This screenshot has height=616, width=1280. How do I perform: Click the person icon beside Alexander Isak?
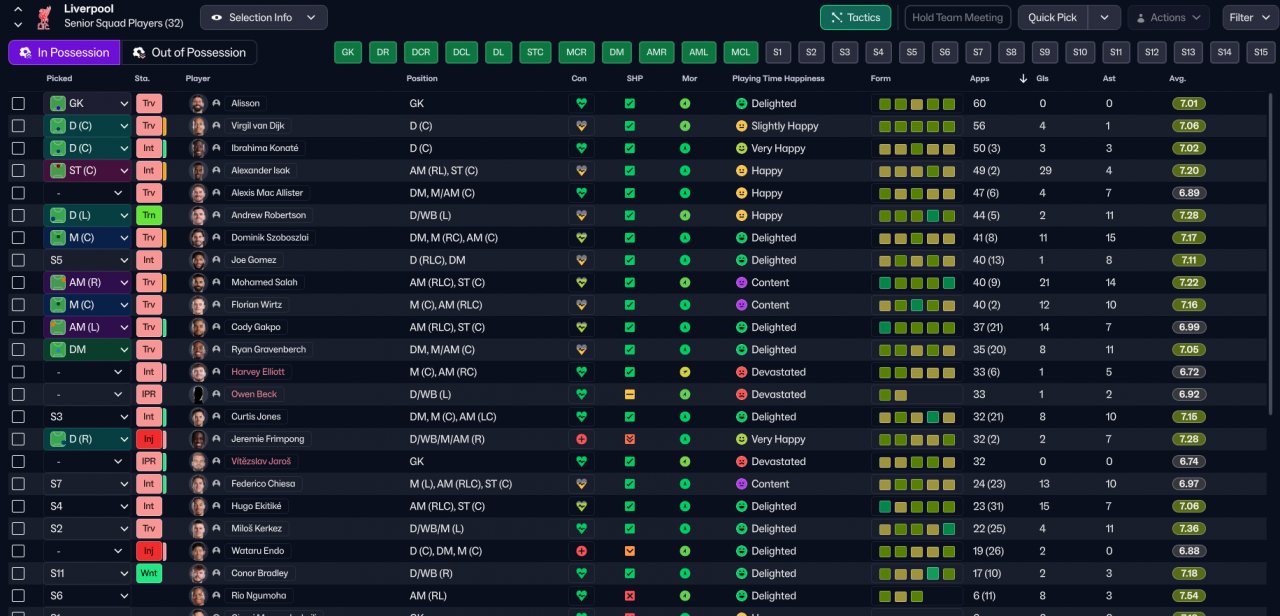216,171
